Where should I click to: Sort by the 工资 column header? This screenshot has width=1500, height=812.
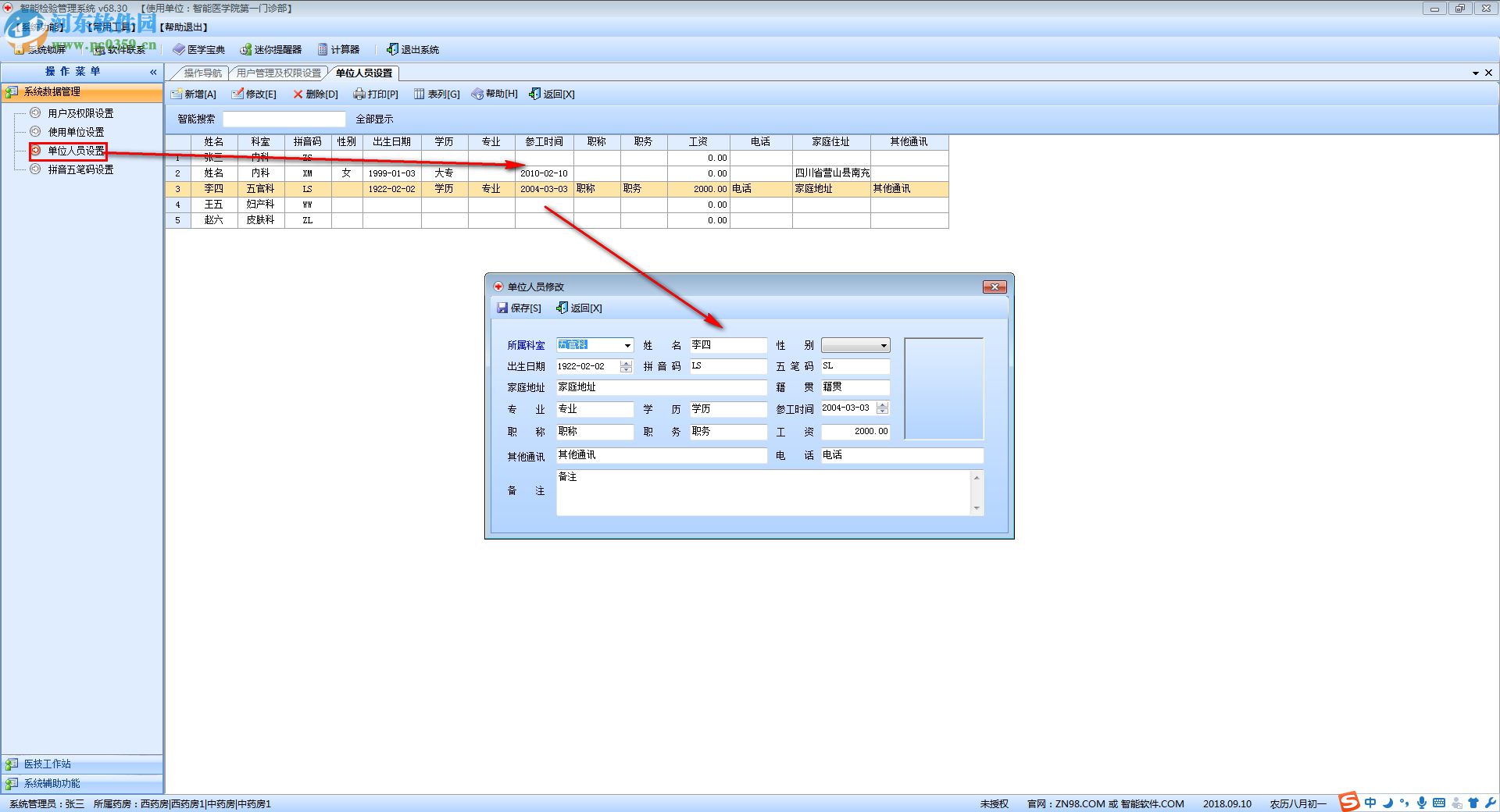coord(698,142)
